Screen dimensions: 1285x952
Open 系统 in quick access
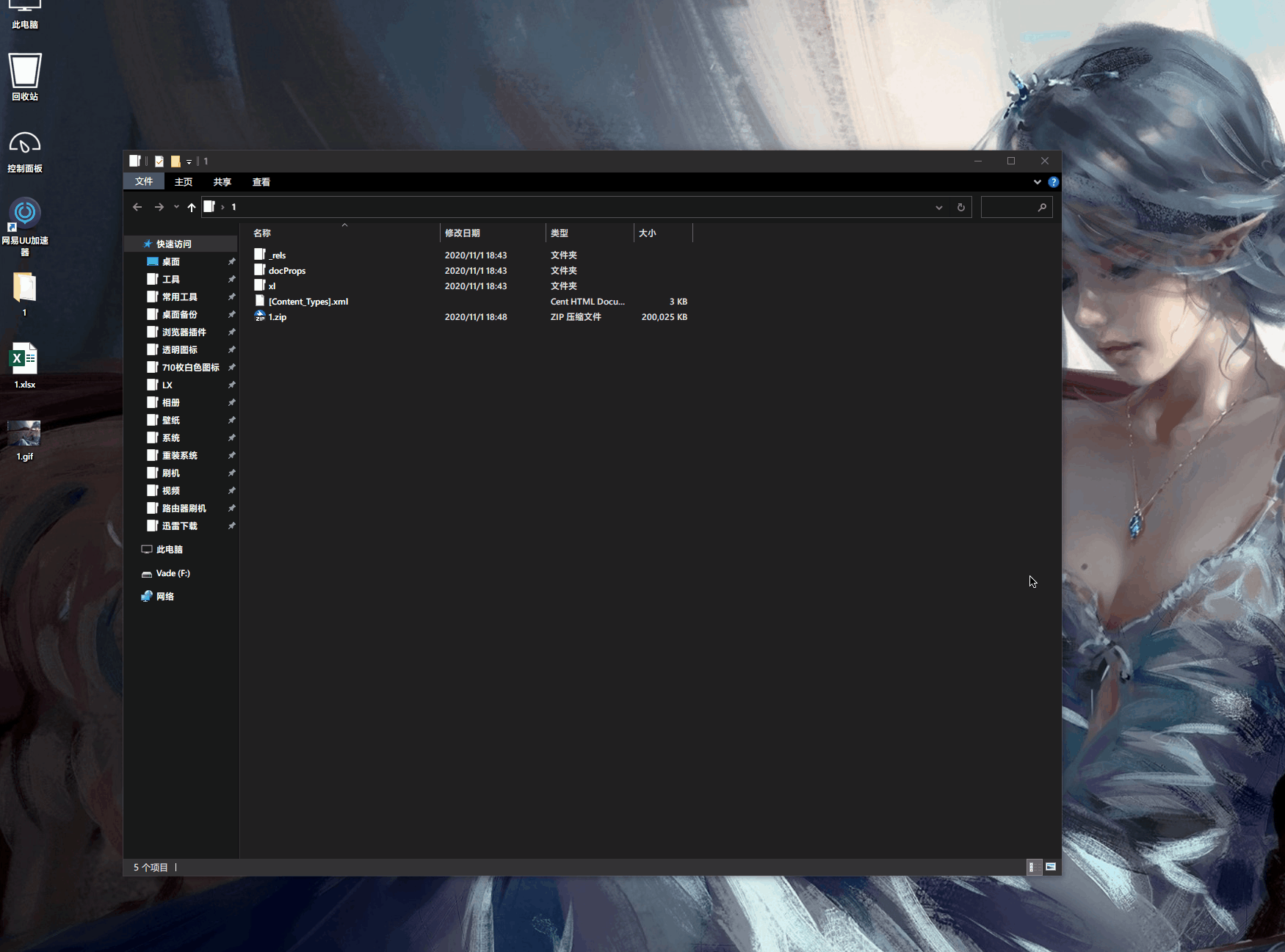coord(170,437)
